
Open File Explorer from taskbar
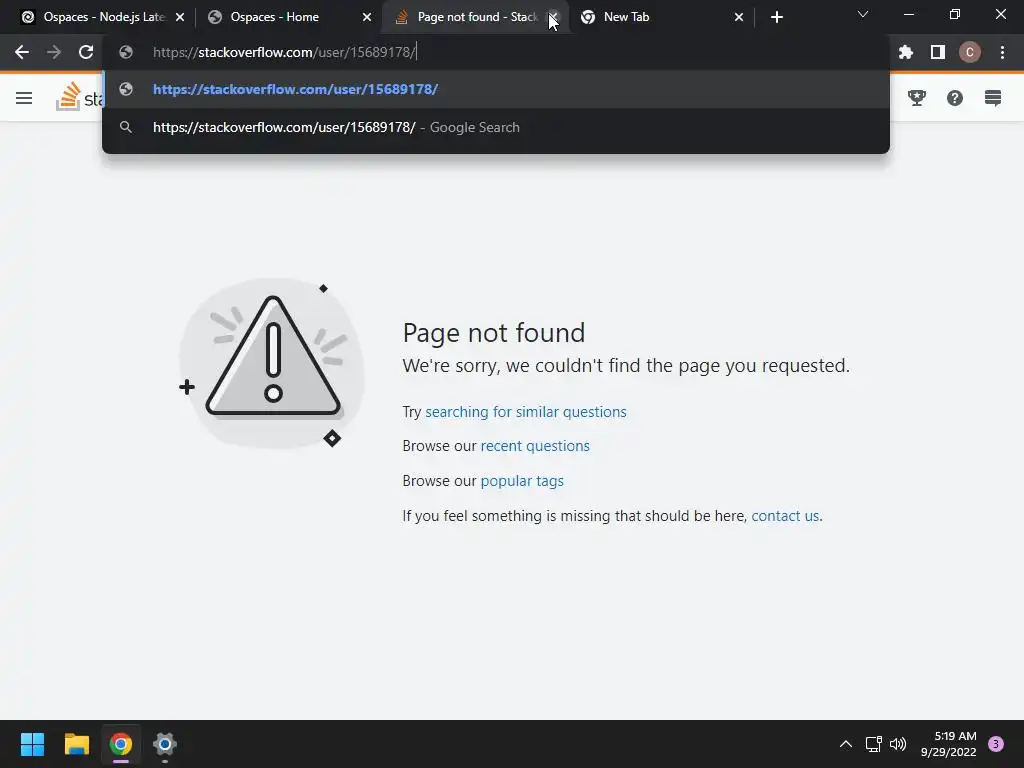(76, 744)
